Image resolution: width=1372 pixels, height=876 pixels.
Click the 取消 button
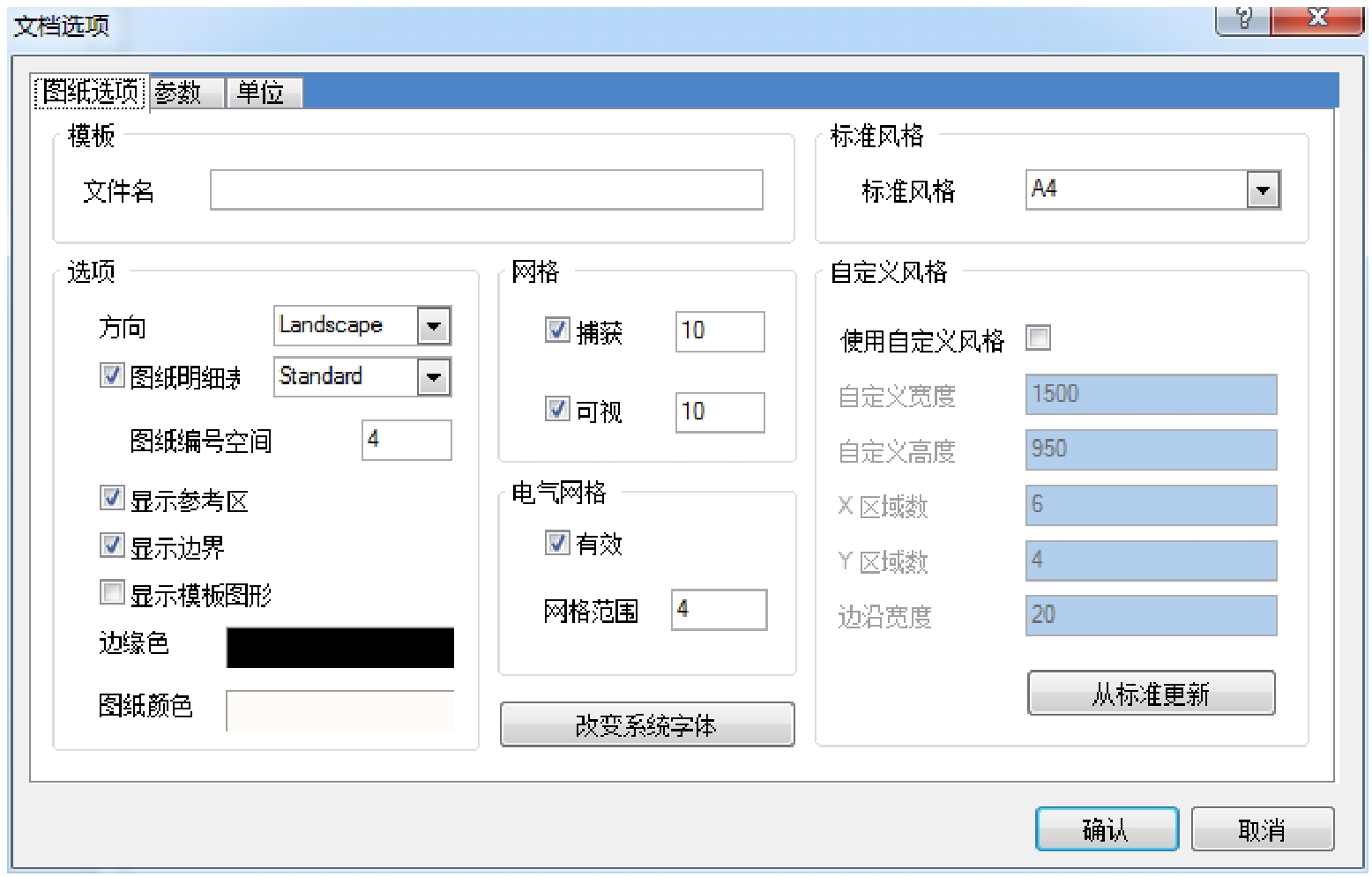[x=1262, y=829]
